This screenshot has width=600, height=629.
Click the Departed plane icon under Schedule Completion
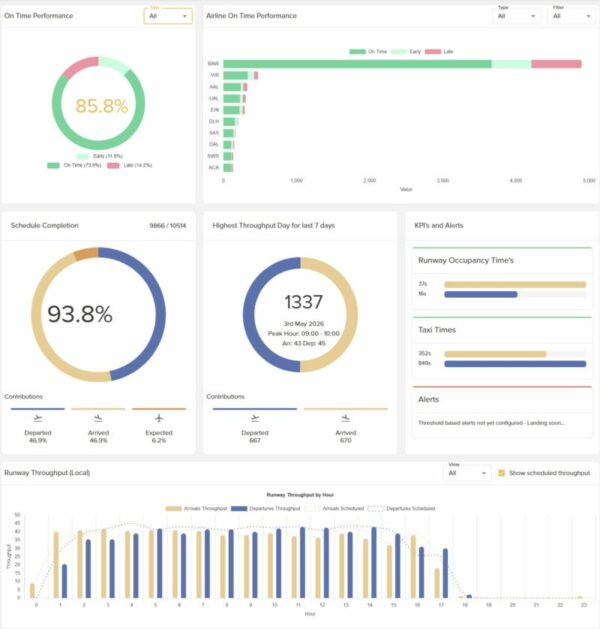click(38, 418)
